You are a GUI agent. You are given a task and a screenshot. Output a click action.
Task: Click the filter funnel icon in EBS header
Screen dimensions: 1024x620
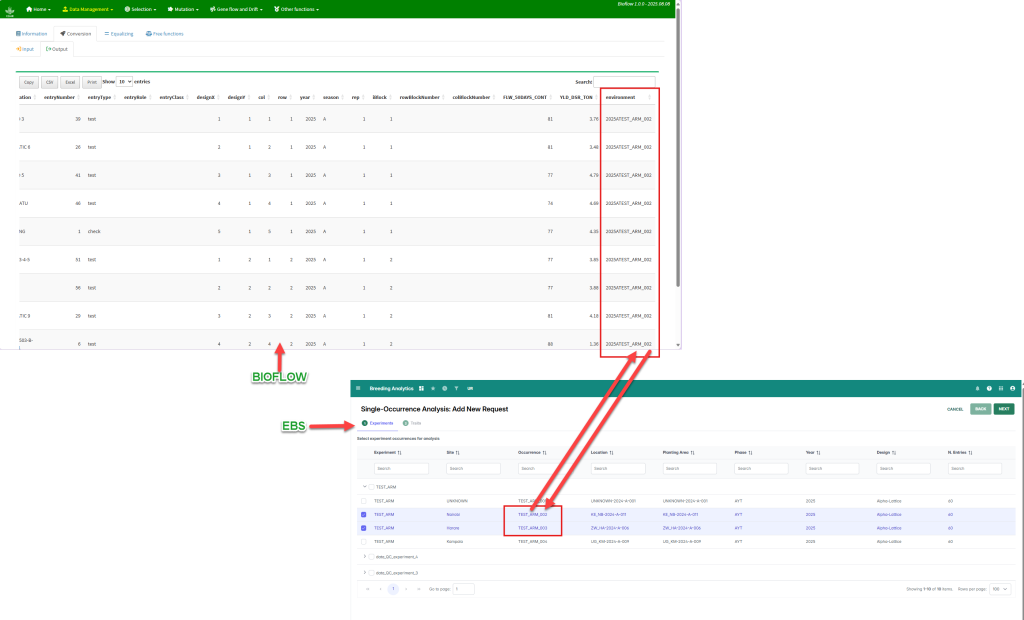[x=456, y=388]
